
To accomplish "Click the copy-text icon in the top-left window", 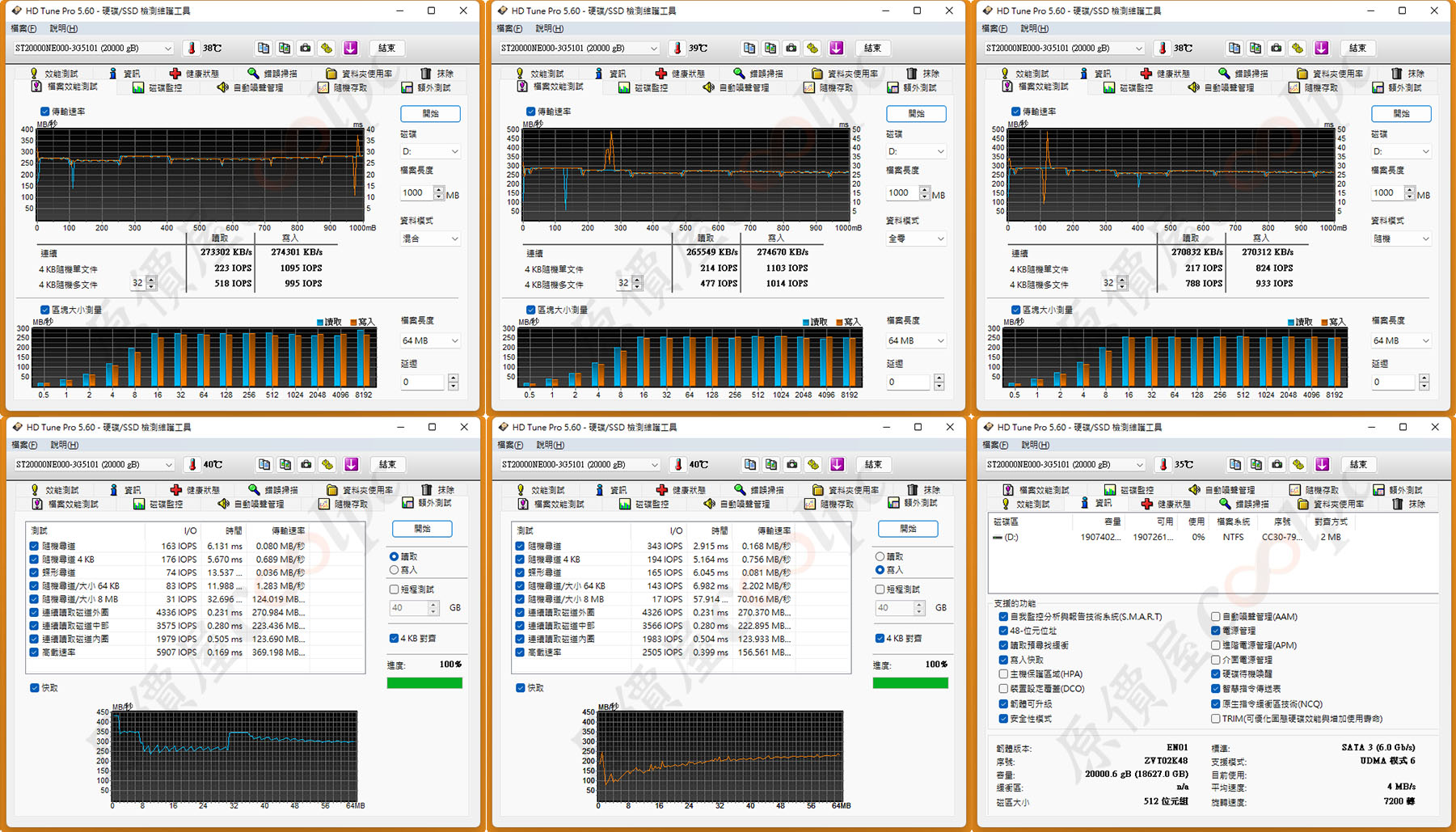I will coord(264,48).
